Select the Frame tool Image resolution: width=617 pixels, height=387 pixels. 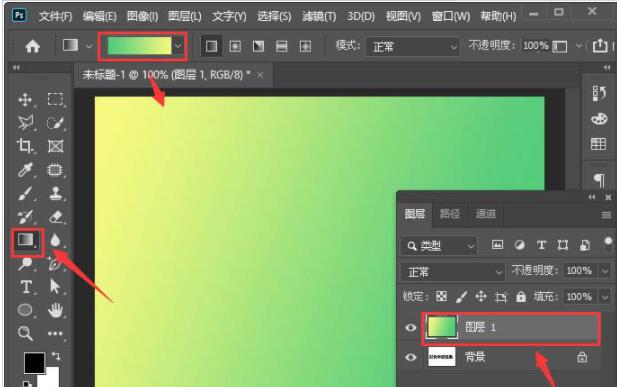tap(55, 146)
